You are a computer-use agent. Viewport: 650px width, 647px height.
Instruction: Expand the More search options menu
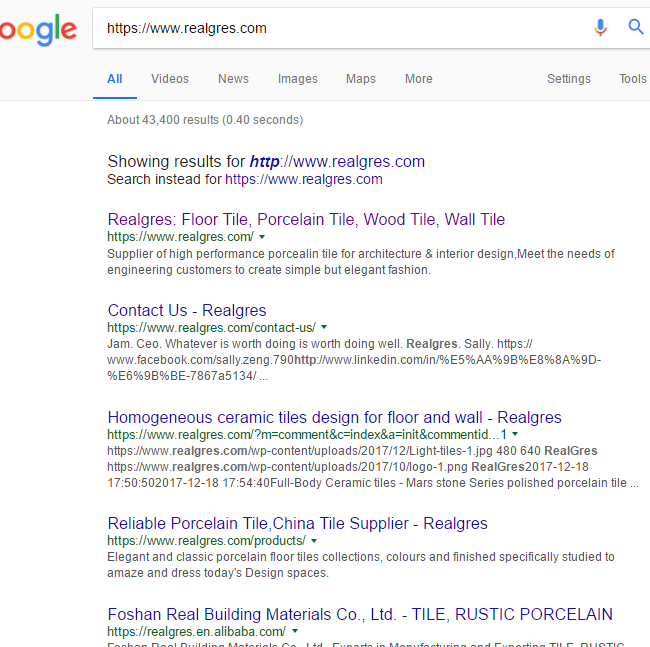tap(419, 79)
